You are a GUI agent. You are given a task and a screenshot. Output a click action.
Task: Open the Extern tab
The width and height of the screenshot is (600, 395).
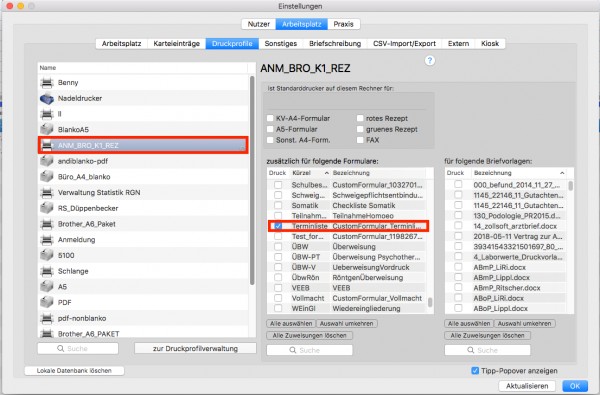pos(458,44)
